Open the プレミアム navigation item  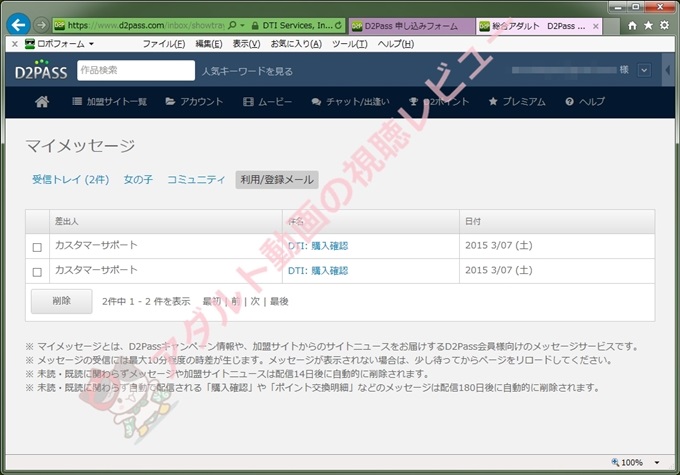517,102
